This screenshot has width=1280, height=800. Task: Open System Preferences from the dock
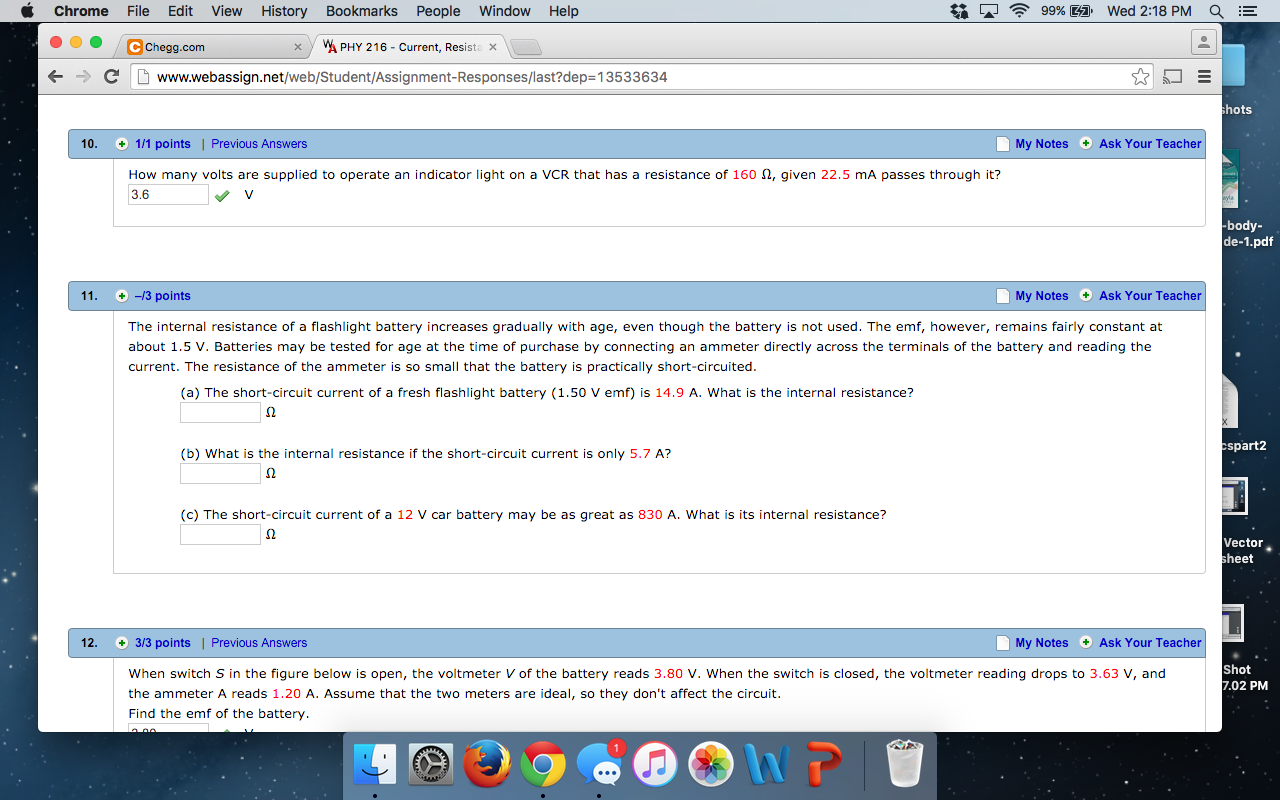(x=432, y=765)
